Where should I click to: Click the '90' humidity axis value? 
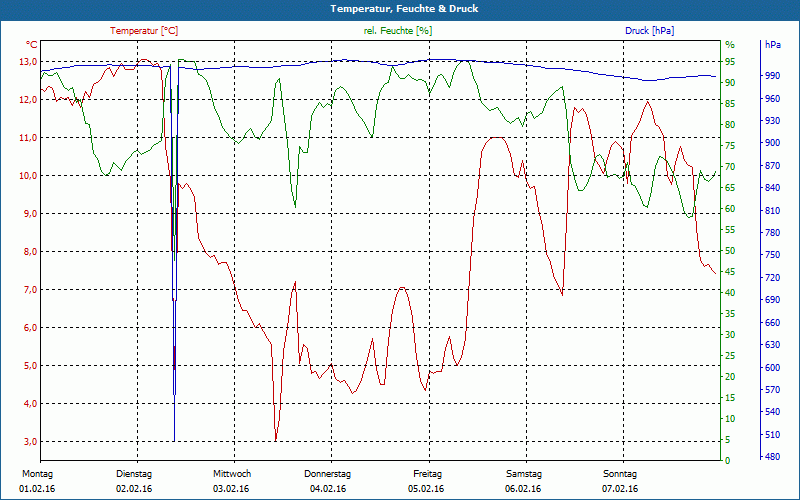pos(730,83)
